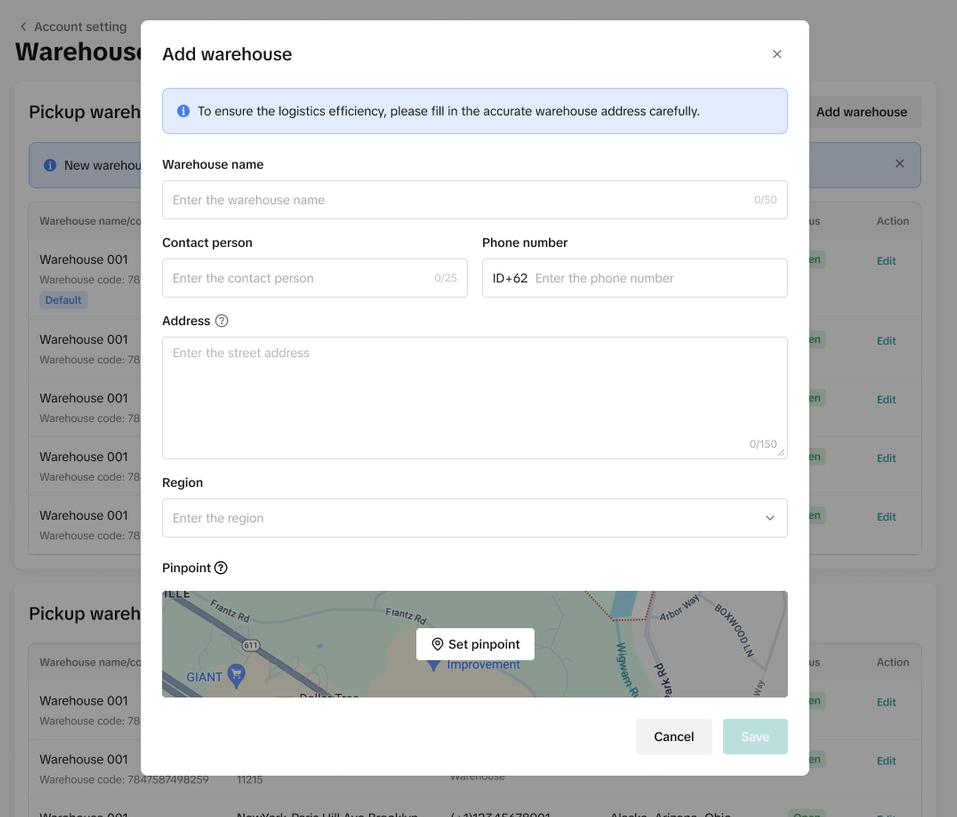
Task: Dismiss the New warehouse banner behind the dialog
Action: tap(899, 164)
